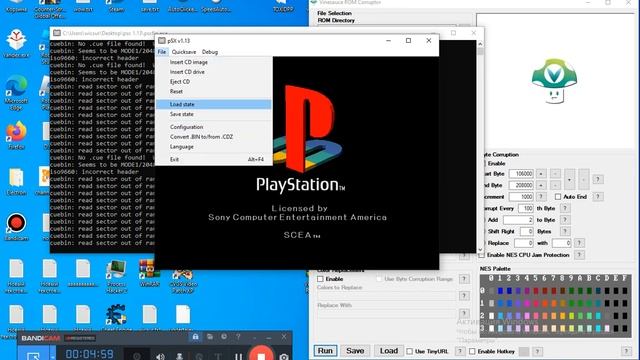Open Language menu entry
Image resolution: width=640 pixels, height=360 pixels.
(214, 147)
